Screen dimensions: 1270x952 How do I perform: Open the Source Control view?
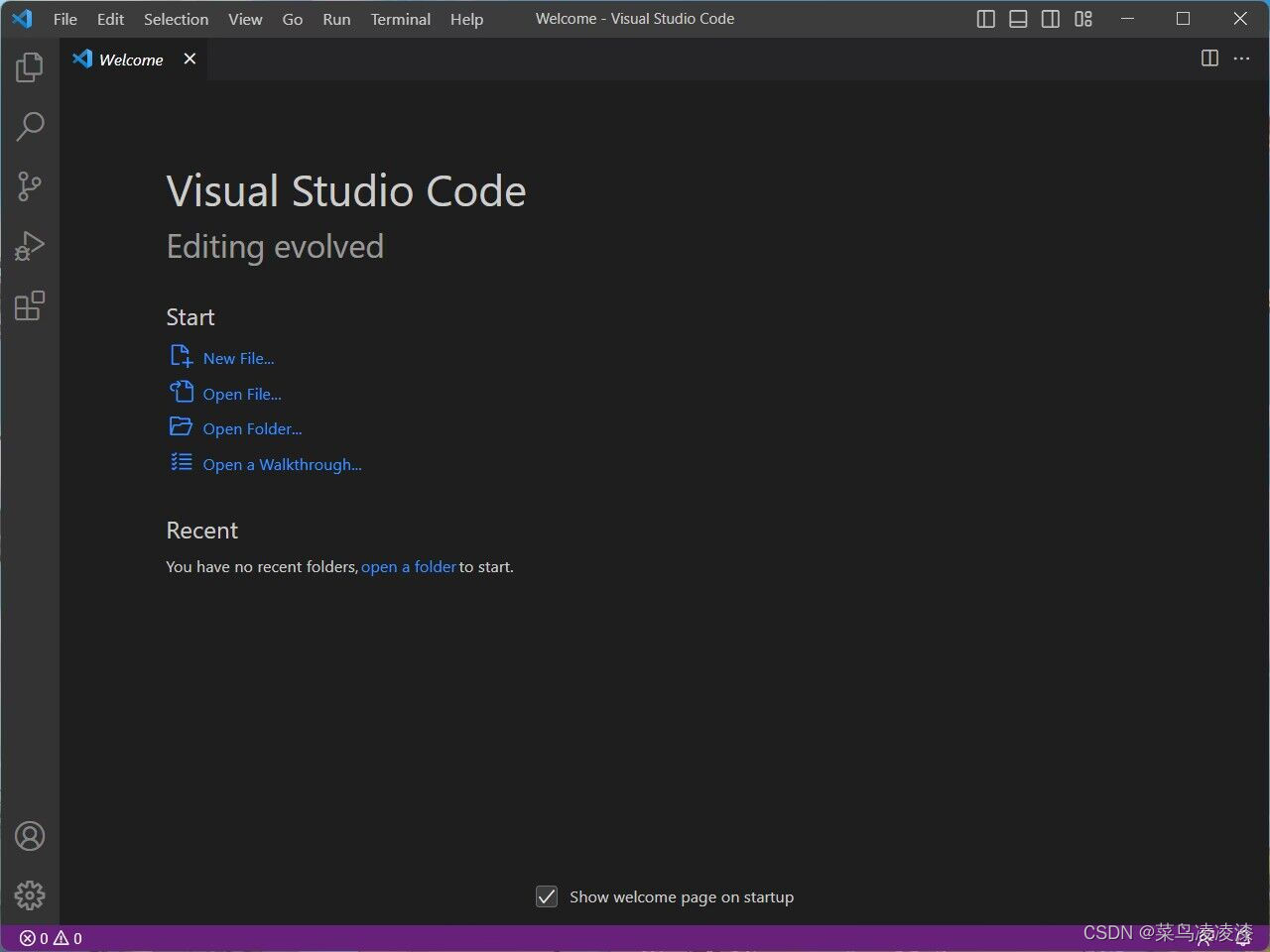30,186
